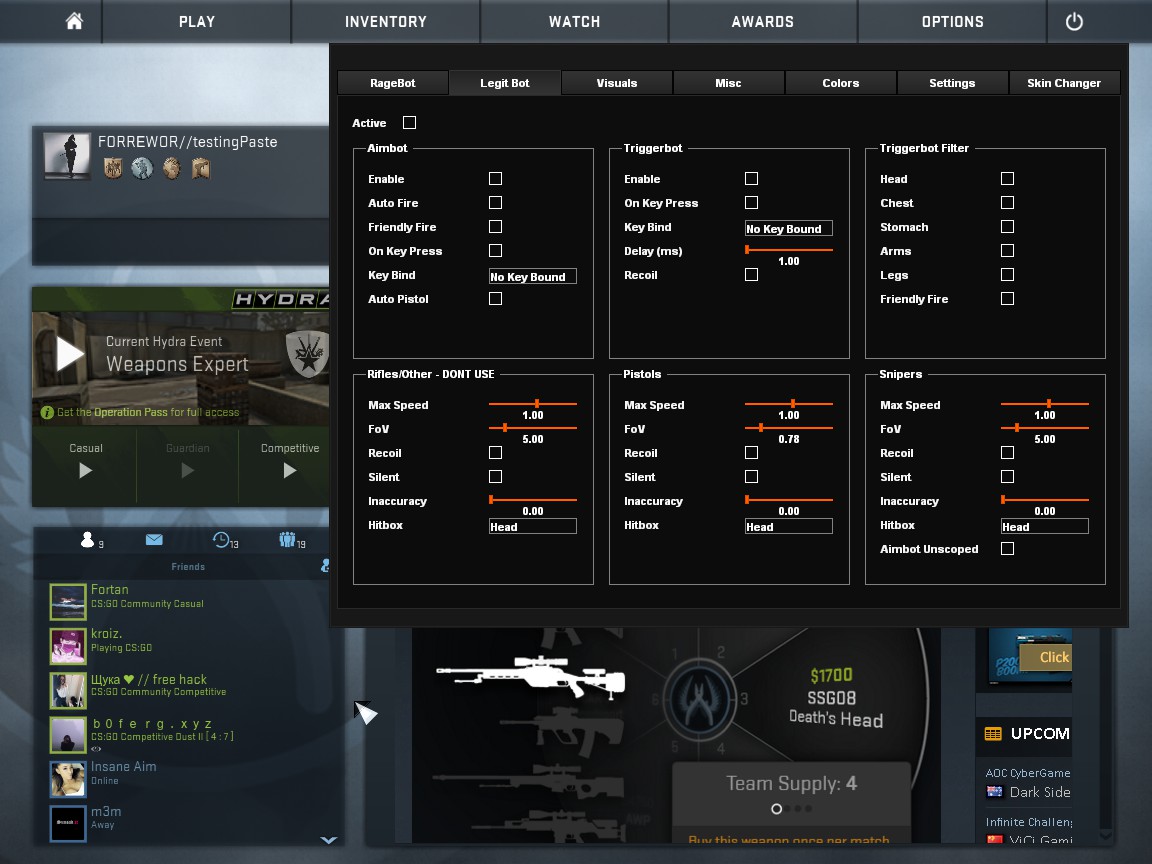
Task: Start Casual mode play arrow
Action: (x=85, y=470)
